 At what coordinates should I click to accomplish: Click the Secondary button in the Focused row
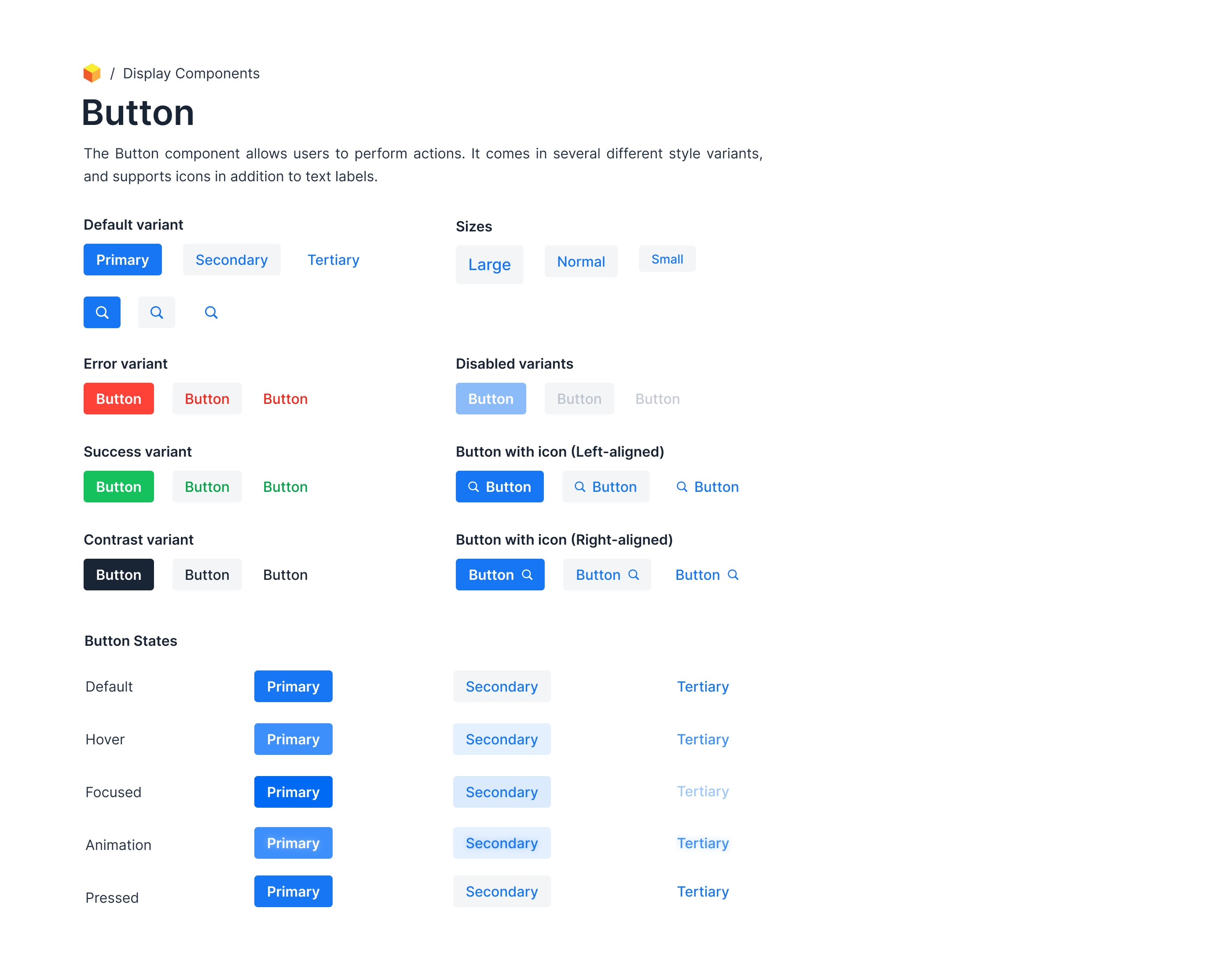(x=501, y=791)
